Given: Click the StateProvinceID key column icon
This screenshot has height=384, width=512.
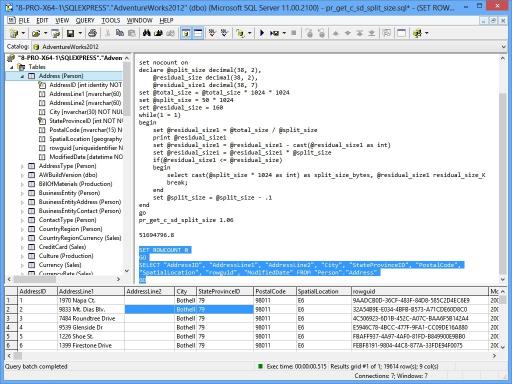Looking at the screenshot, I should 42,121.
